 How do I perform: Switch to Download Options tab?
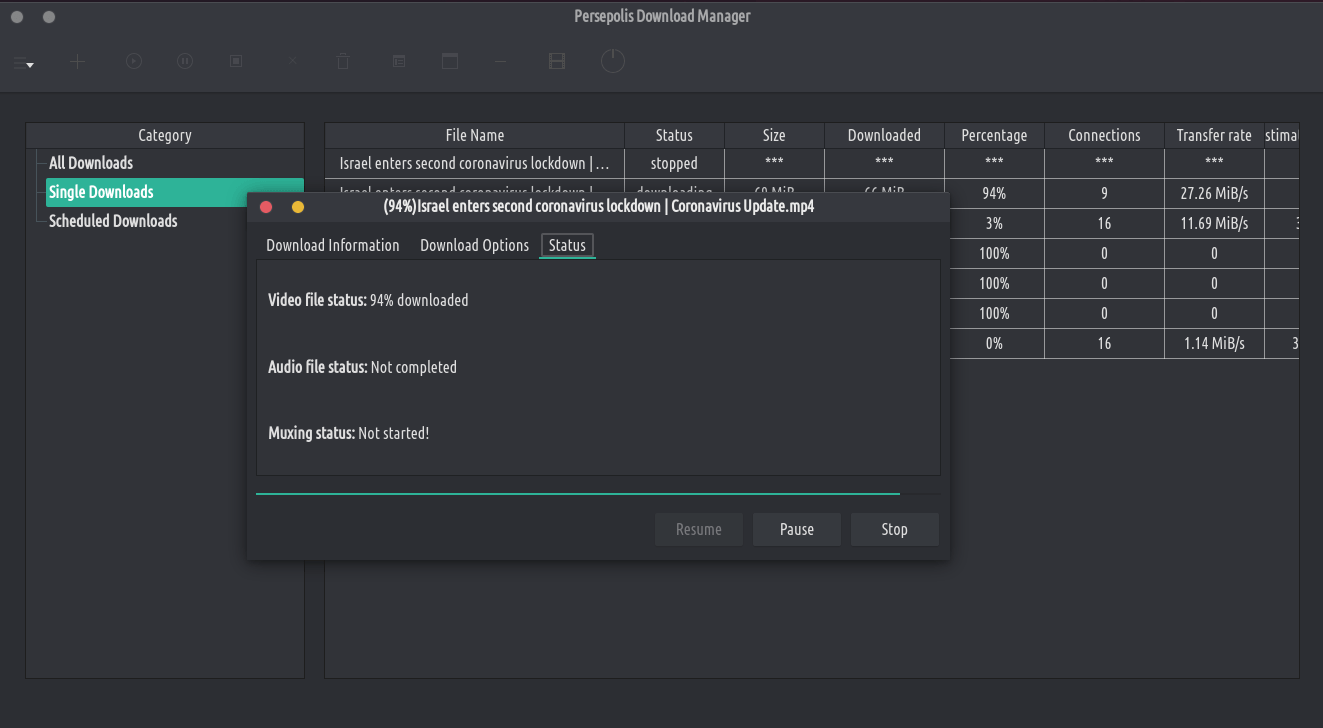point(474,245)
